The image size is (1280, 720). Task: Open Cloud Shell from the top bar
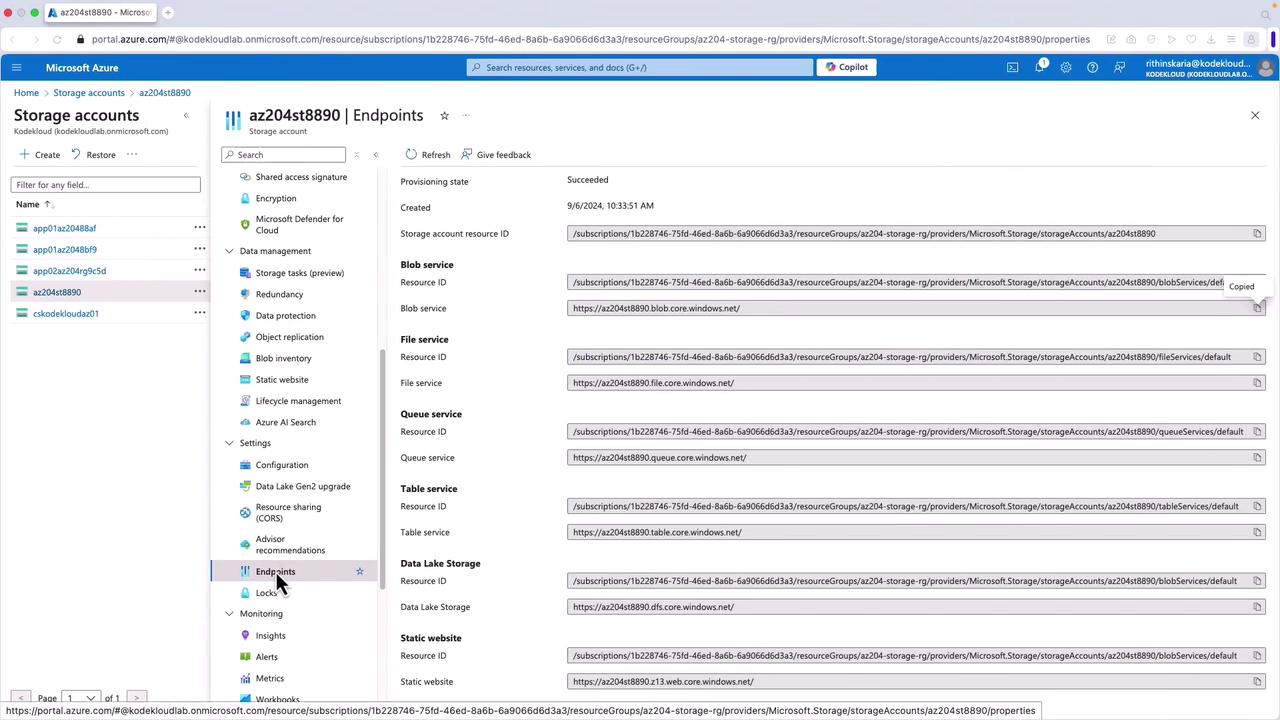[1012, 68]
